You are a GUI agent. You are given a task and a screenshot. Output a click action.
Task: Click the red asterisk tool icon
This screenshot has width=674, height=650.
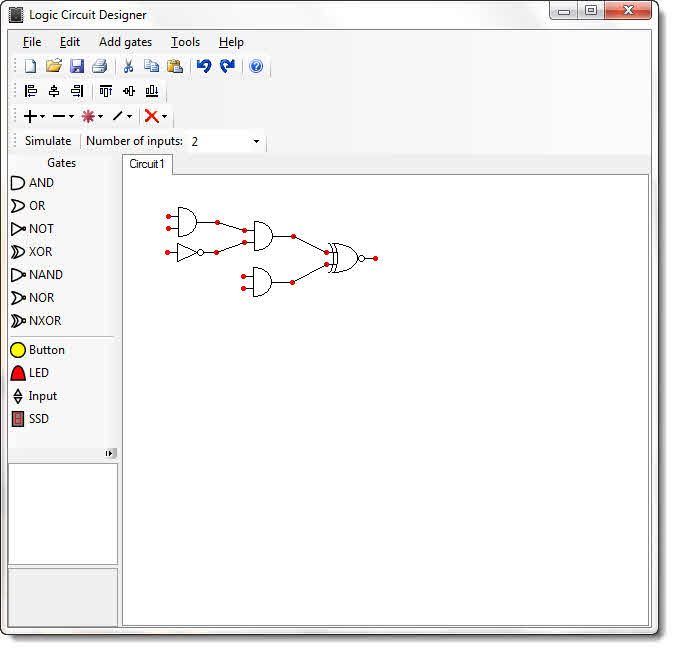click(88, 116)
